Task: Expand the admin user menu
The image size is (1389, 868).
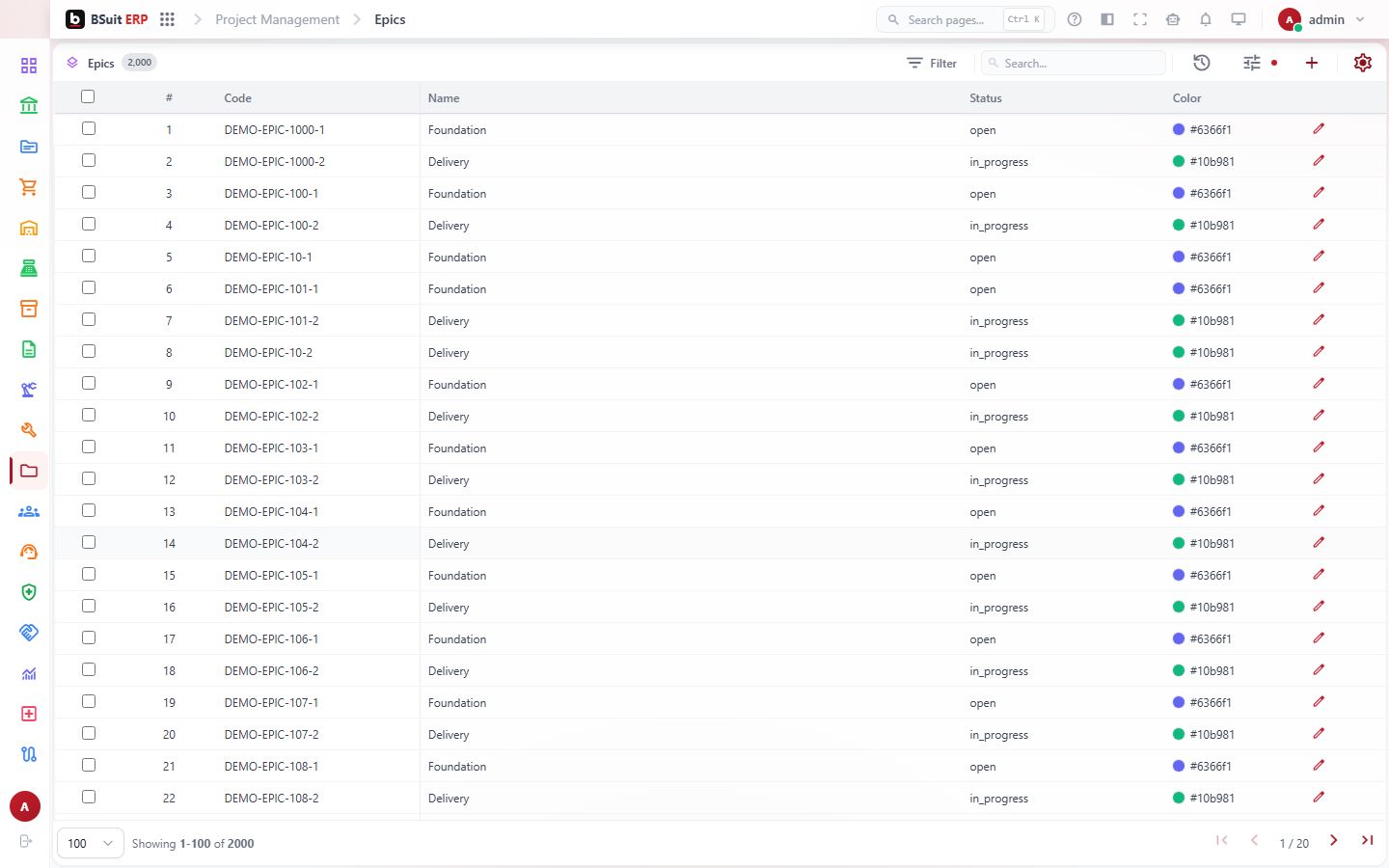Action: click(x=1321, y=19)
